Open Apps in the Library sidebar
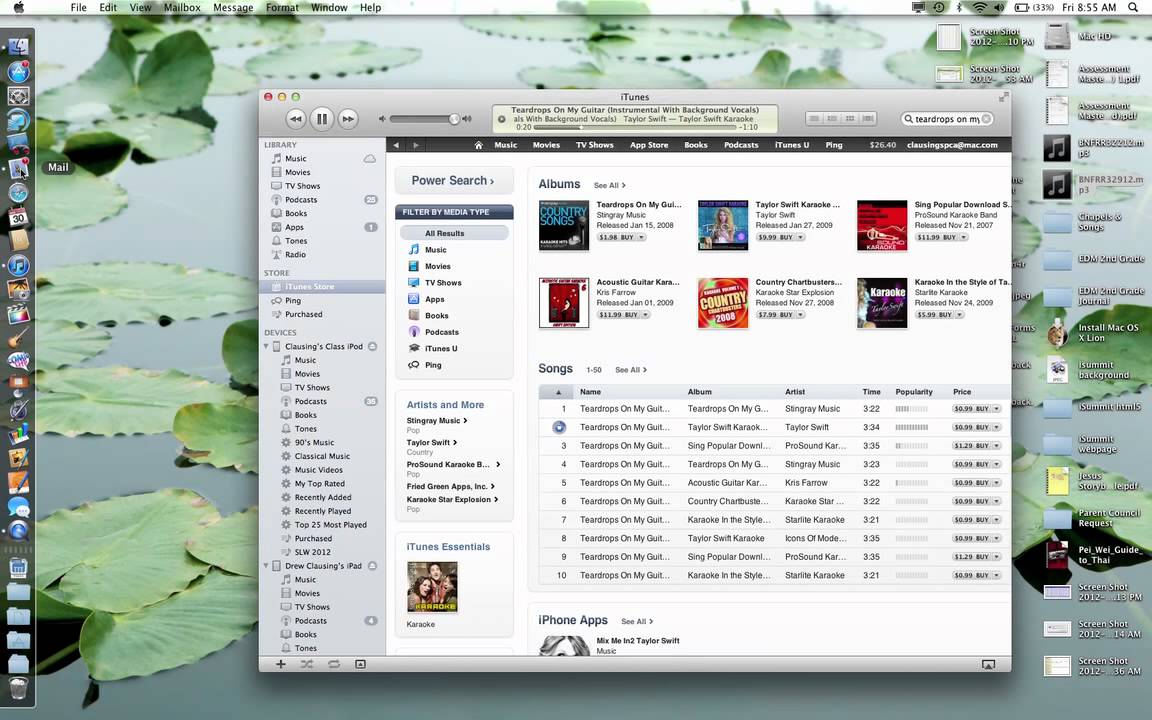This screenshot has height=720, width=1152. [294, 227]
